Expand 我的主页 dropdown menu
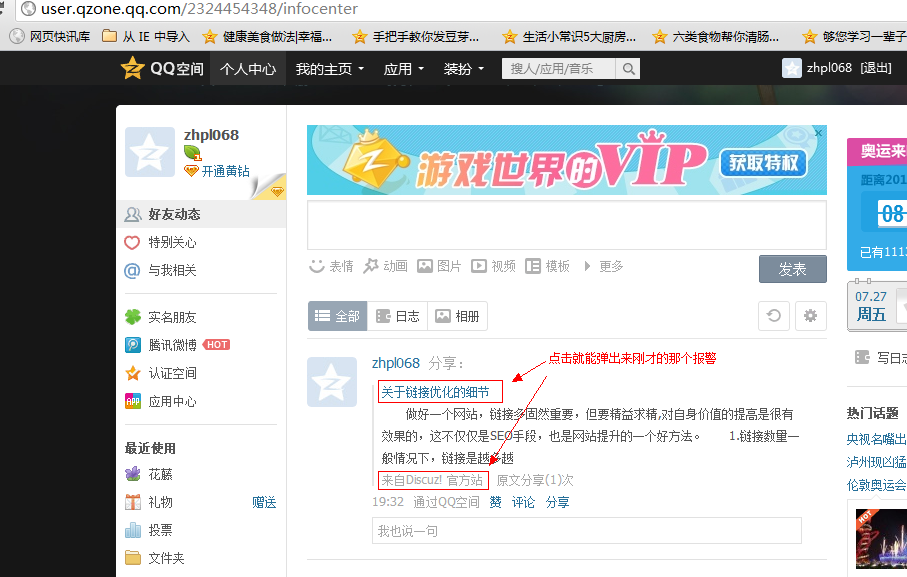This screenshot has height=577, width=907. pos(330,69)
